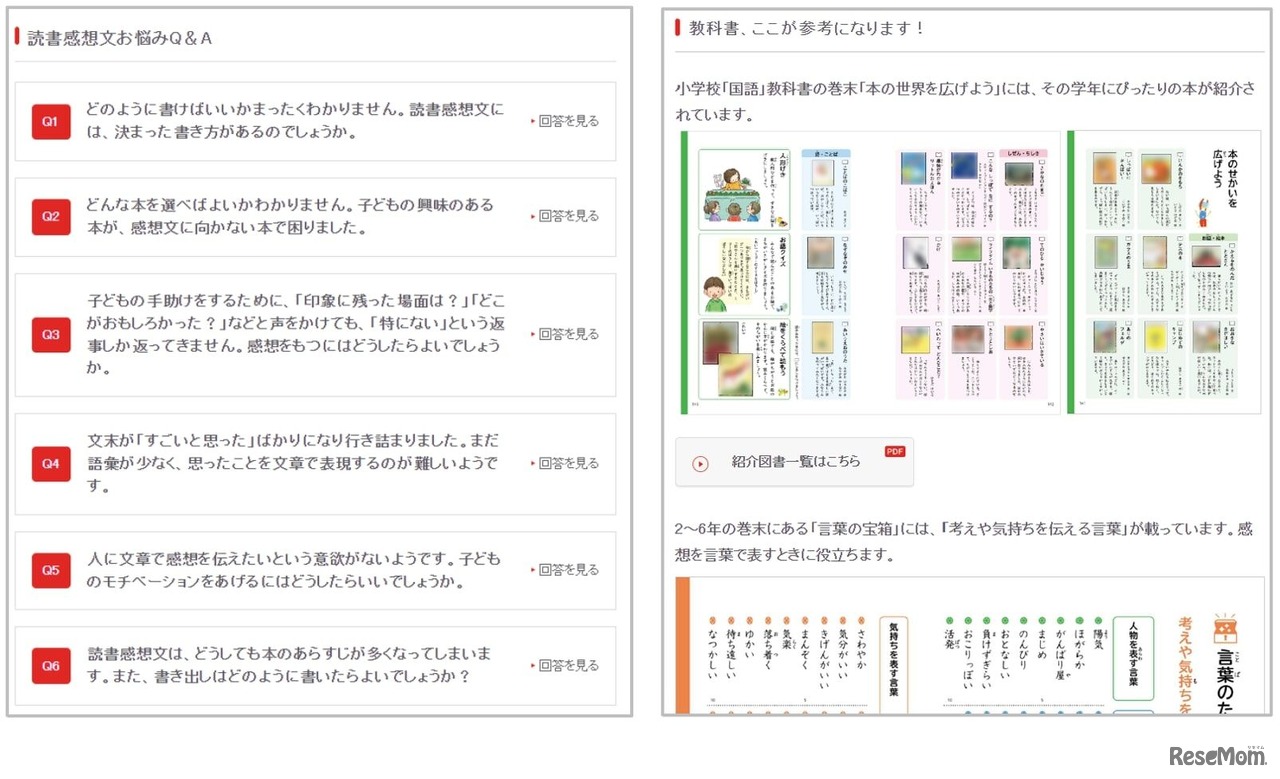
Task: Select the Q5 question number icon
Action: click(x=51, y=569)
